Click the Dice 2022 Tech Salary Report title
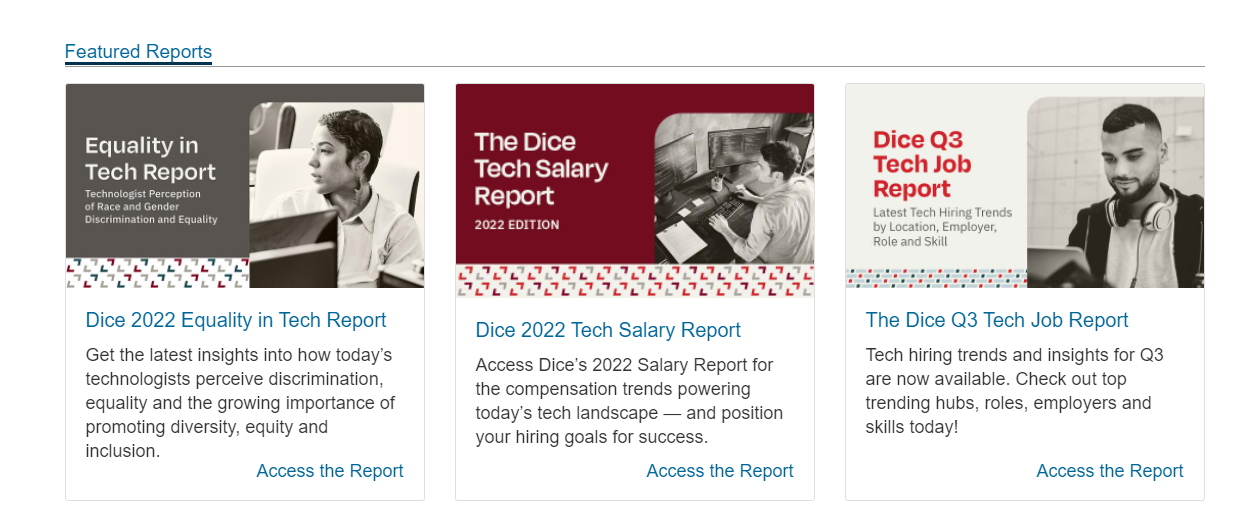This screenshot has height=528, width=1239. click(608, 330)
